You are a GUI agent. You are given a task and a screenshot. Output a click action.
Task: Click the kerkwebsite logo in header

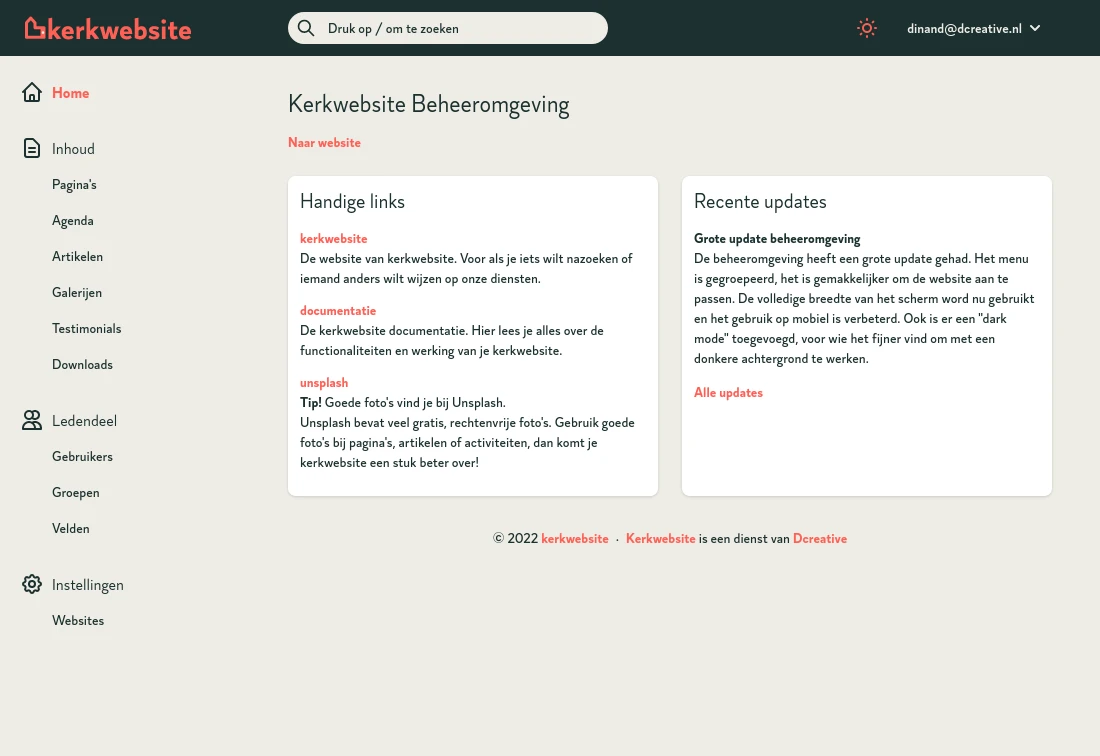coord(108,29)
